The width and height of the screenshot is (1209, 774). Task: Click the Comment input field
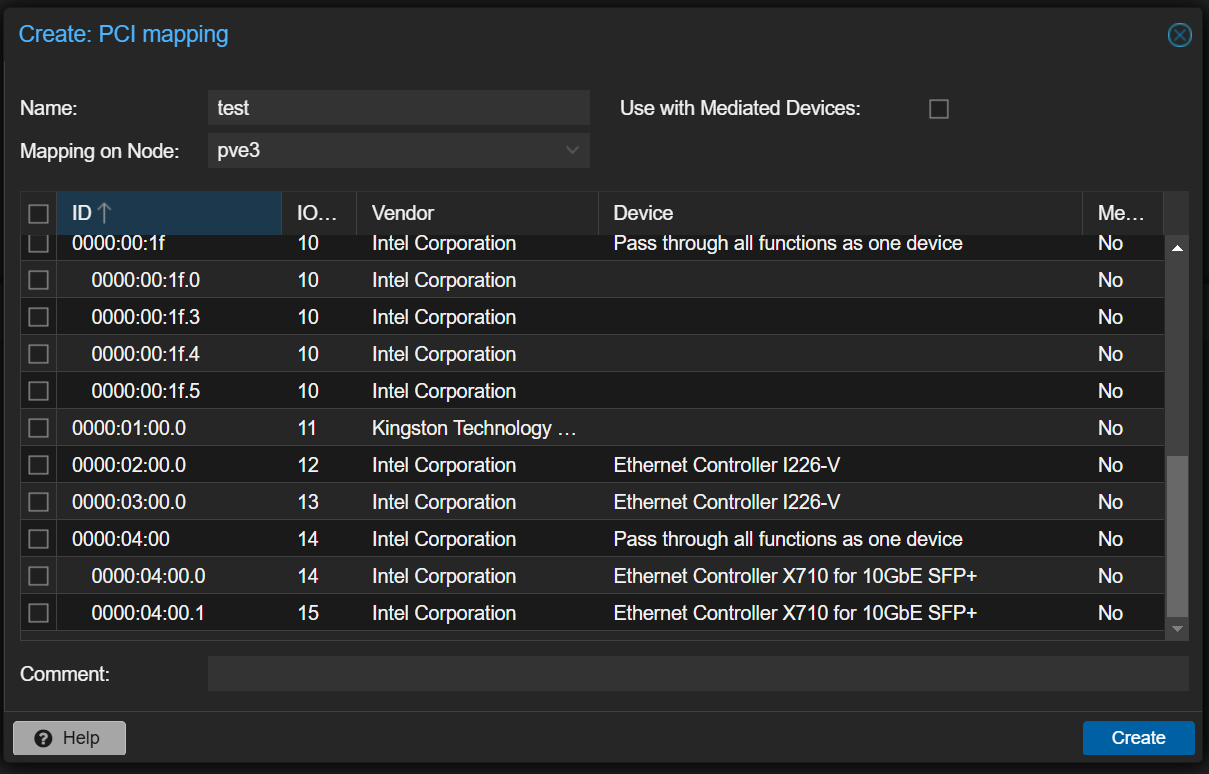(x=698, y=674)
